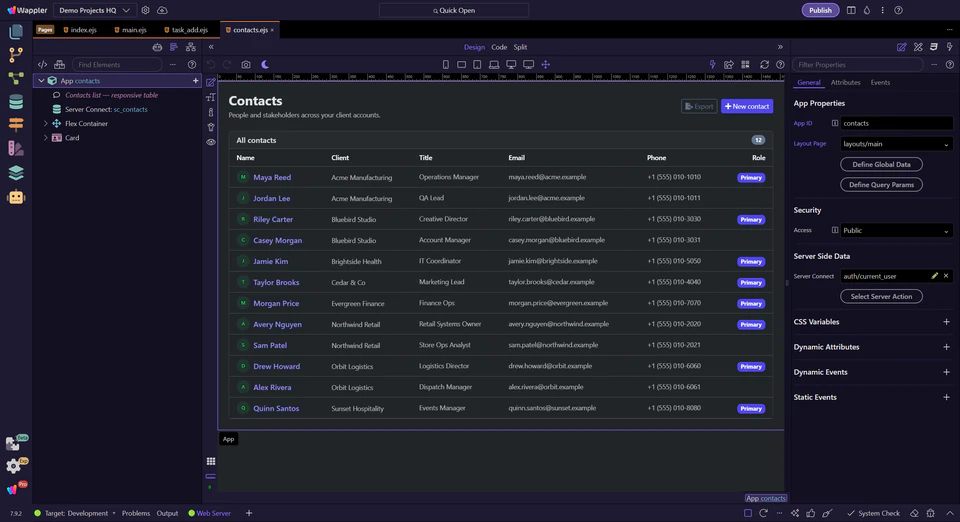
Task: Open the Server Connect workflows icon
Action: tap(16, 78)
